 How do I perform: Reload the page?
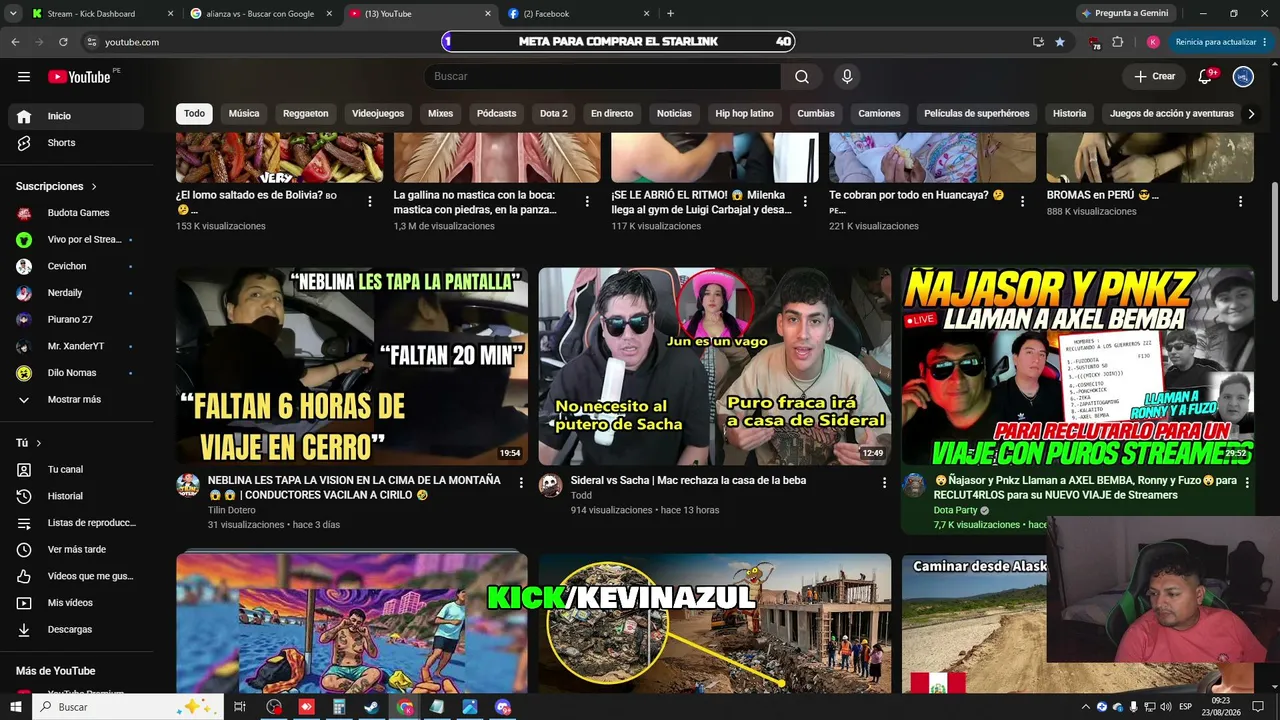pyautogui.click(x=63, y=42)
